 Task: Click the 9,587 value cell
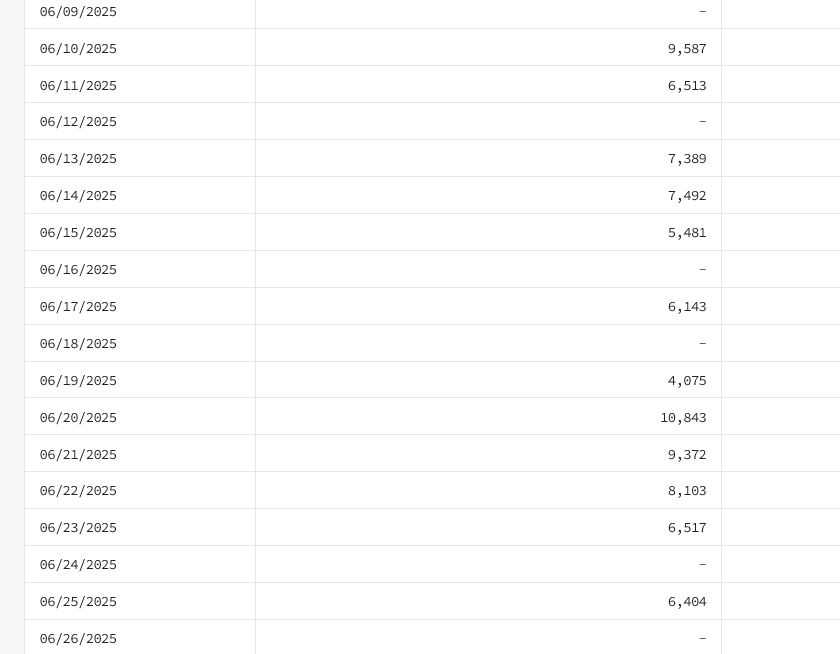pos(489,48)
